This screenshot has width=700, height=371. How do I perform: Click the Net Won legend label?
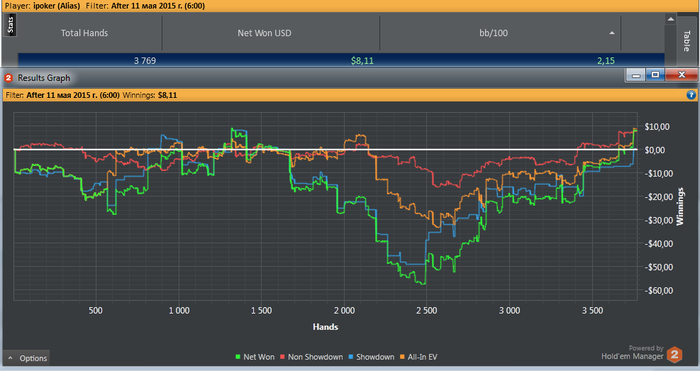pyautogui.click(x=259, y=357)
